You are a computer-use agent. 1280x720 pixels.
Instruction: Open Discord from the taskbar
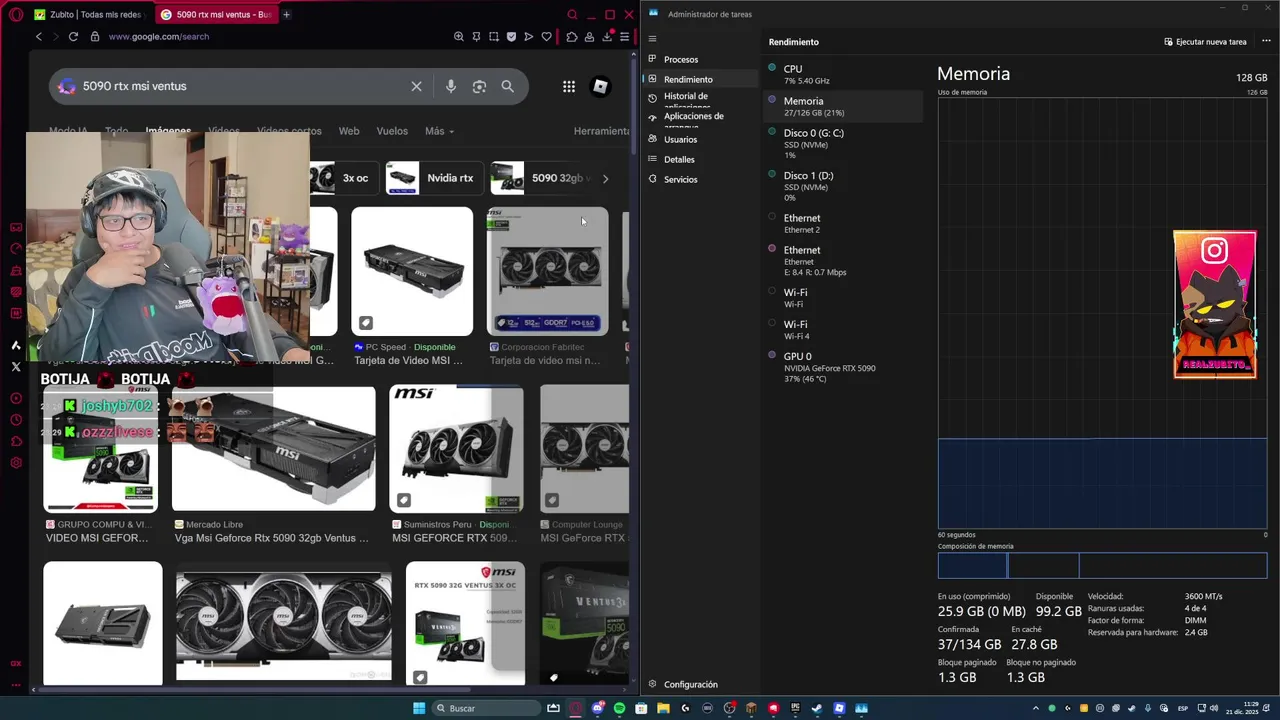(597, 708)
